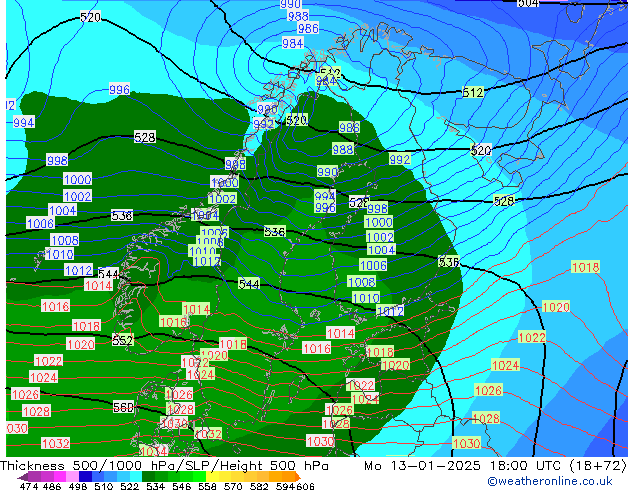Viewport: 634px width, 490px height.
Task: Click legend value '534'
Action: (x=155, y=486)
